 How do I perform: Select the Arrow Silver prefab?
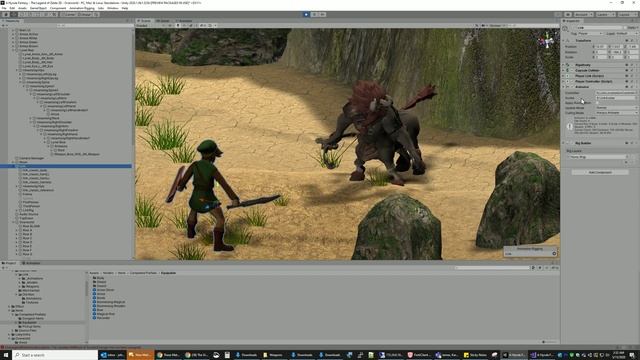click(x=103, y=290)
